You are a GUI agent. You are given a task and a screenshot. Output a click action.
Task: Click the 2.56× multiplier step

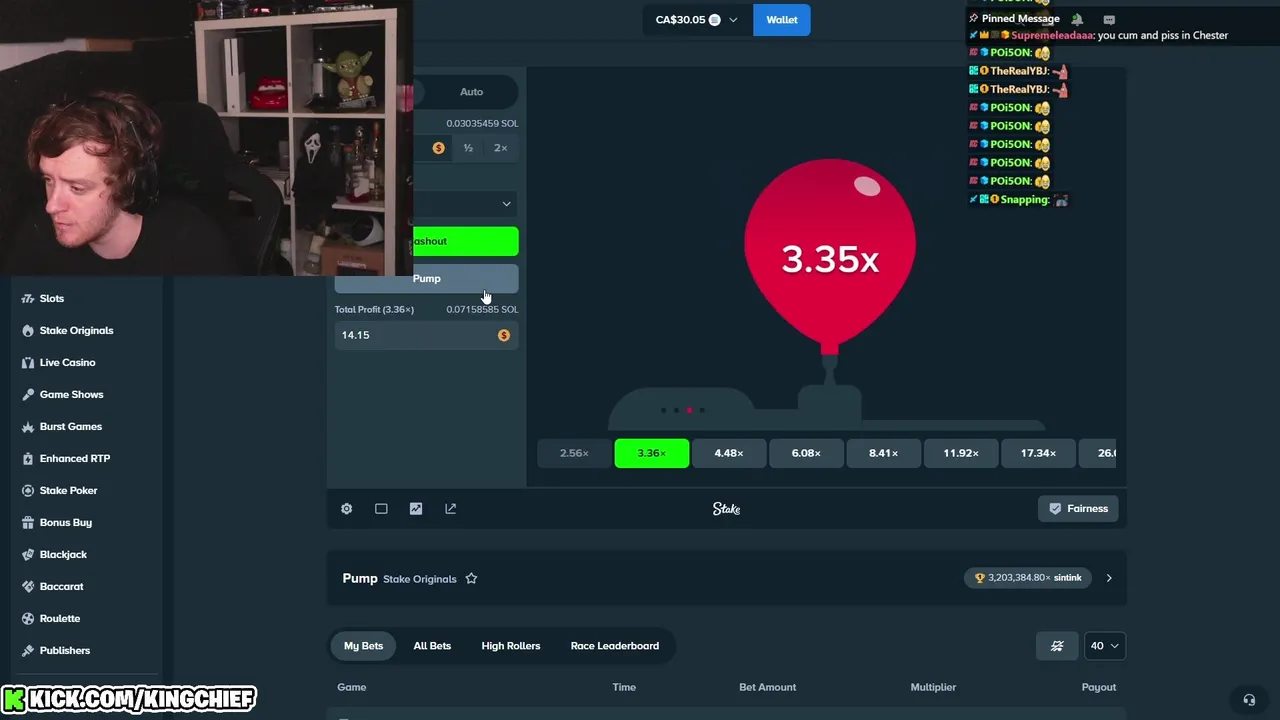[574, 453]
